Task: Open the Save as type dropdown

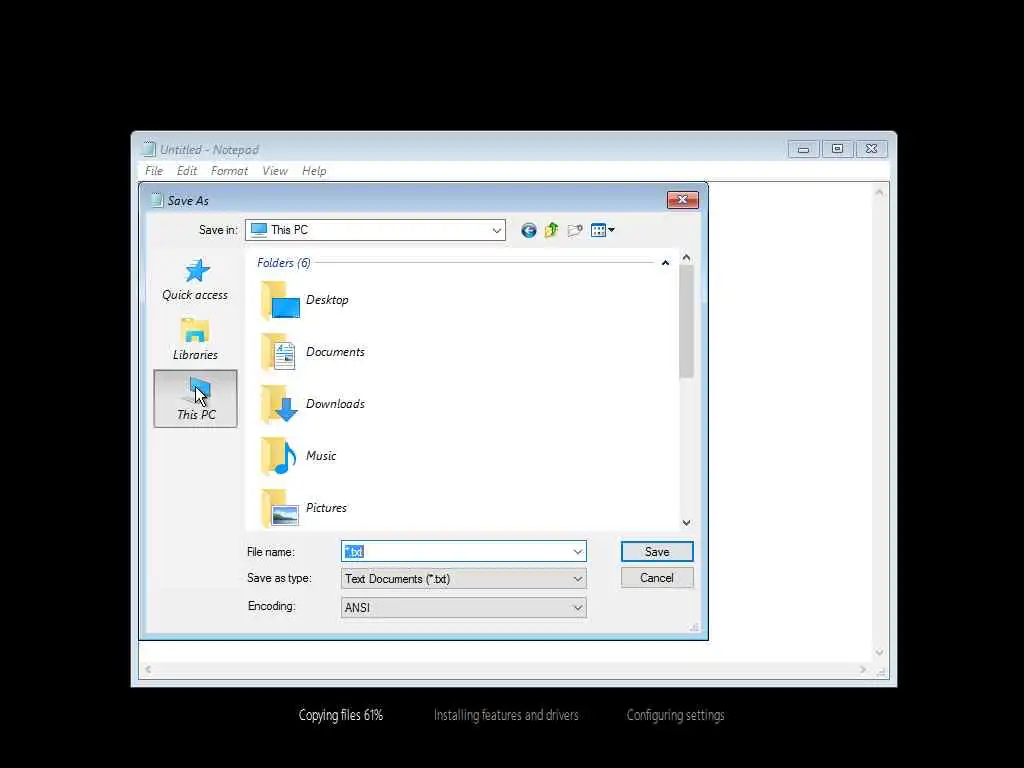Action: 464,579
